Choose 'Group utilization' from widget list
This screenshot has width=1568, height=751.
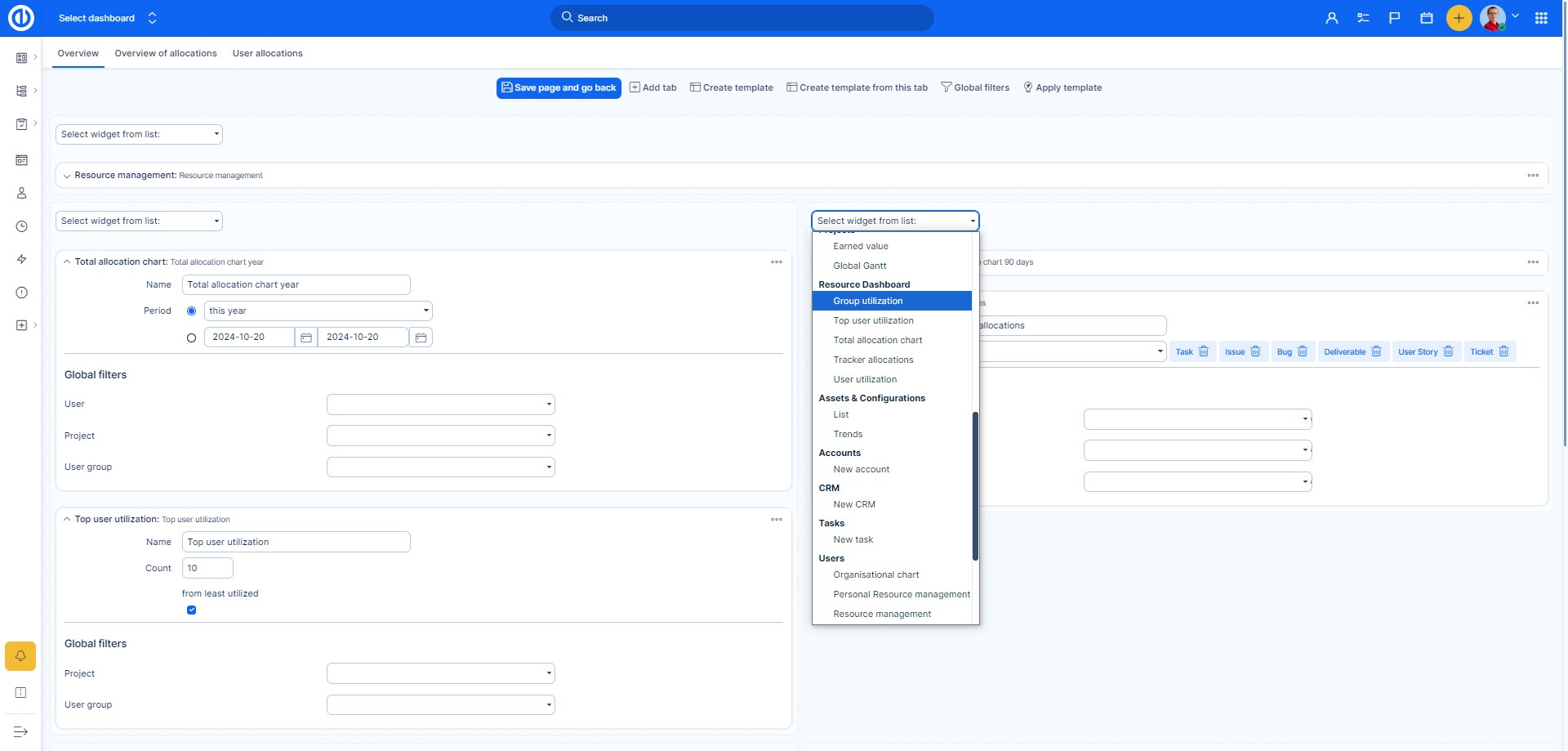[x=867, y=301]
